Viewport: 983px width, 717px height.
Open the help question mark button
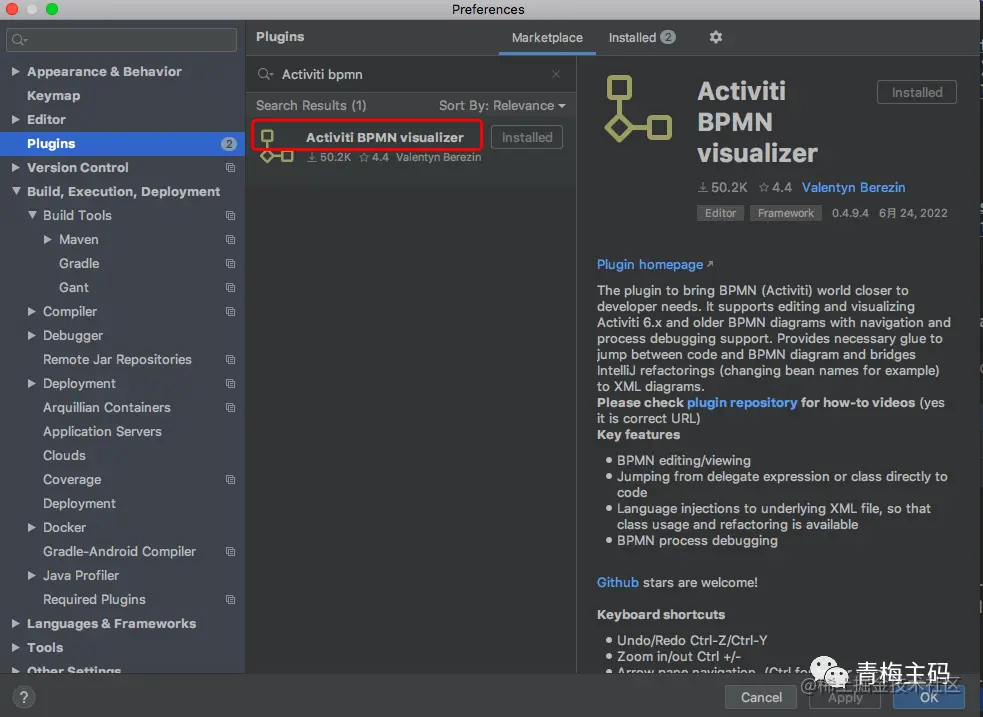(24, 697)
